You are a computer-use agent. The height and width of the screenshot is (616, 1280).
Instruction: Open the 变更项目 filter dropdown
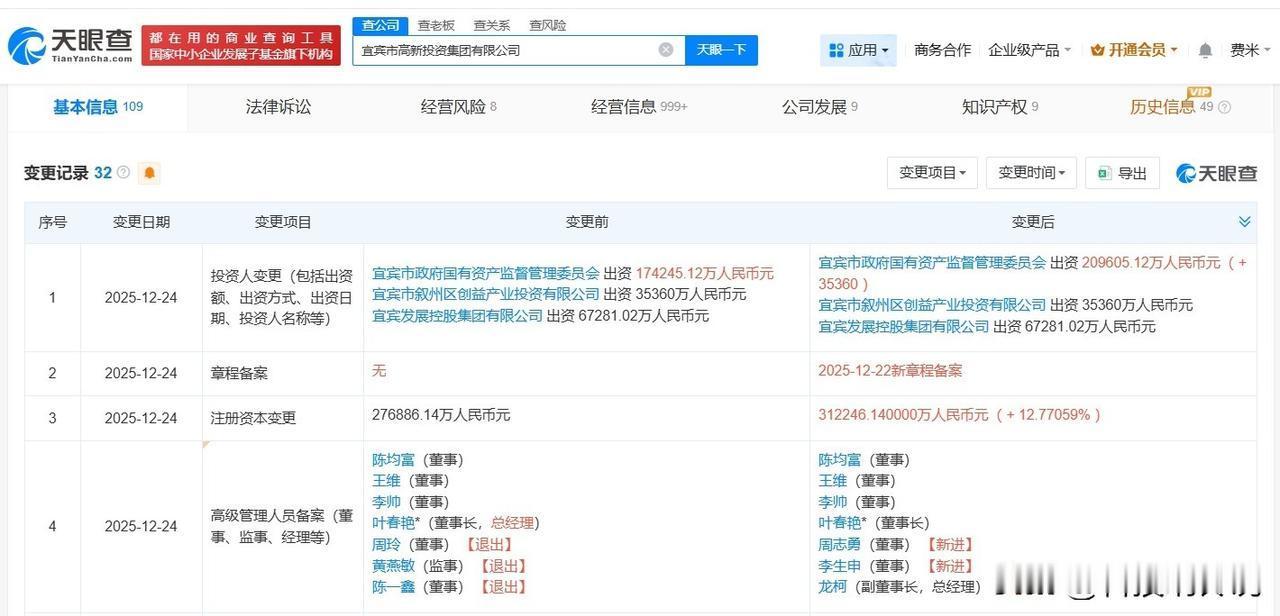point(931,172)
